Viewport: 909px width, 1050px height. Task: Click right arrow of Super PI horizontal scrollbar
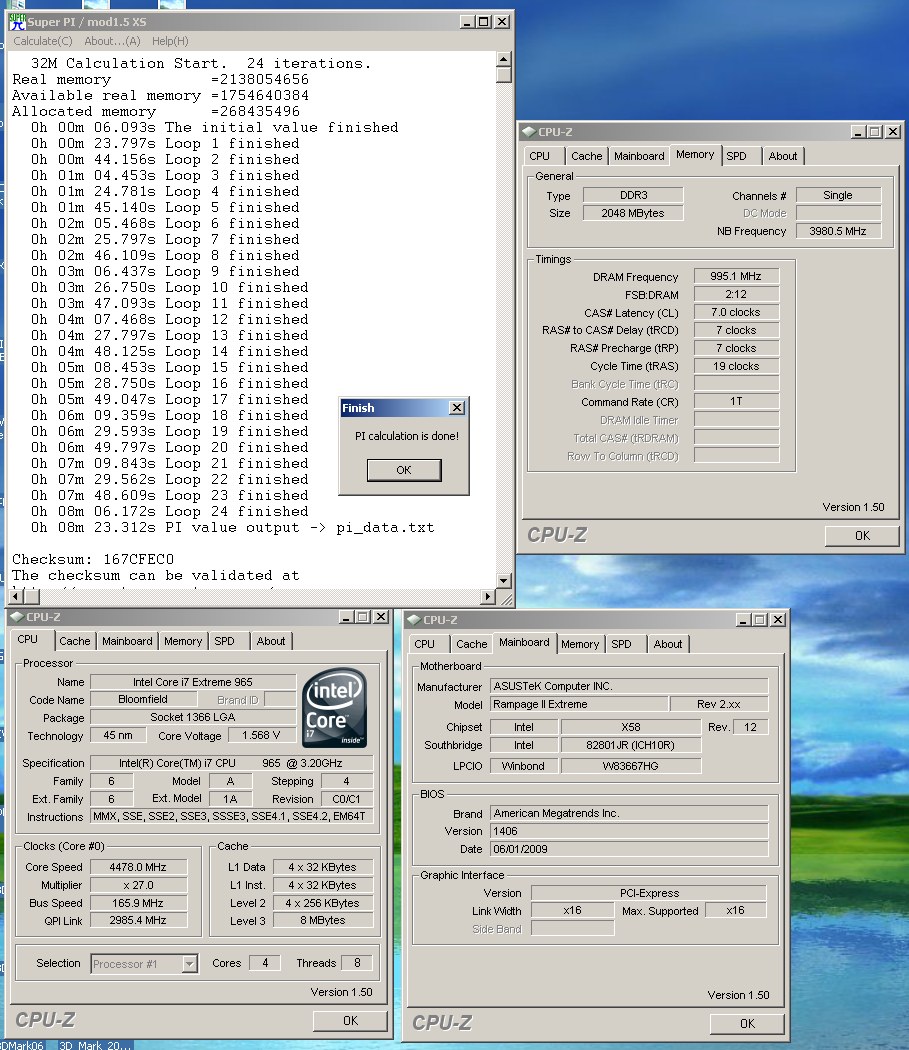pyautogui.click(x=488, y=596)
